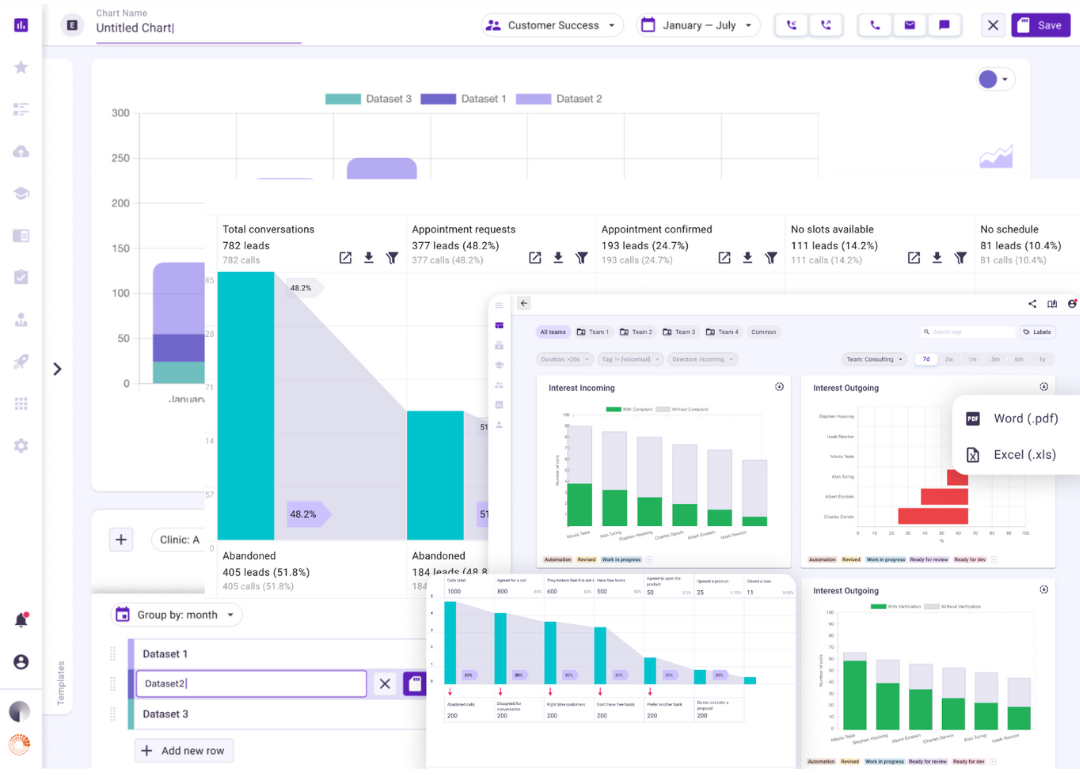Select the Dataset 1 row
Viewport: 1080px width, 775px height.
coord(277,654)
